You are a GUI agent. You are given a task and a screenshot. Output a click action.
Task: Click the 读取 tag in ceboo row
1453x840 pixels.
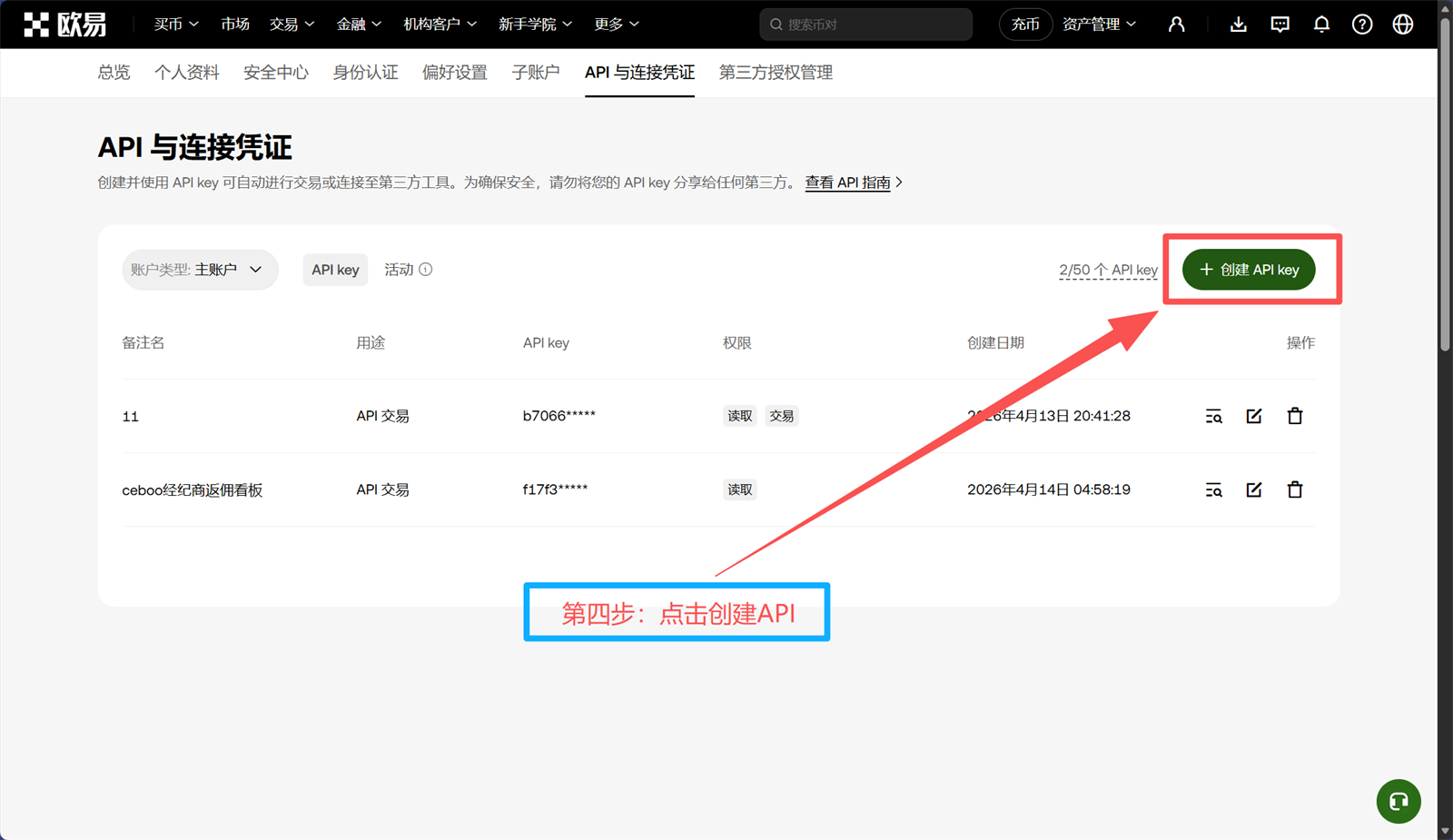click(740, 489)
